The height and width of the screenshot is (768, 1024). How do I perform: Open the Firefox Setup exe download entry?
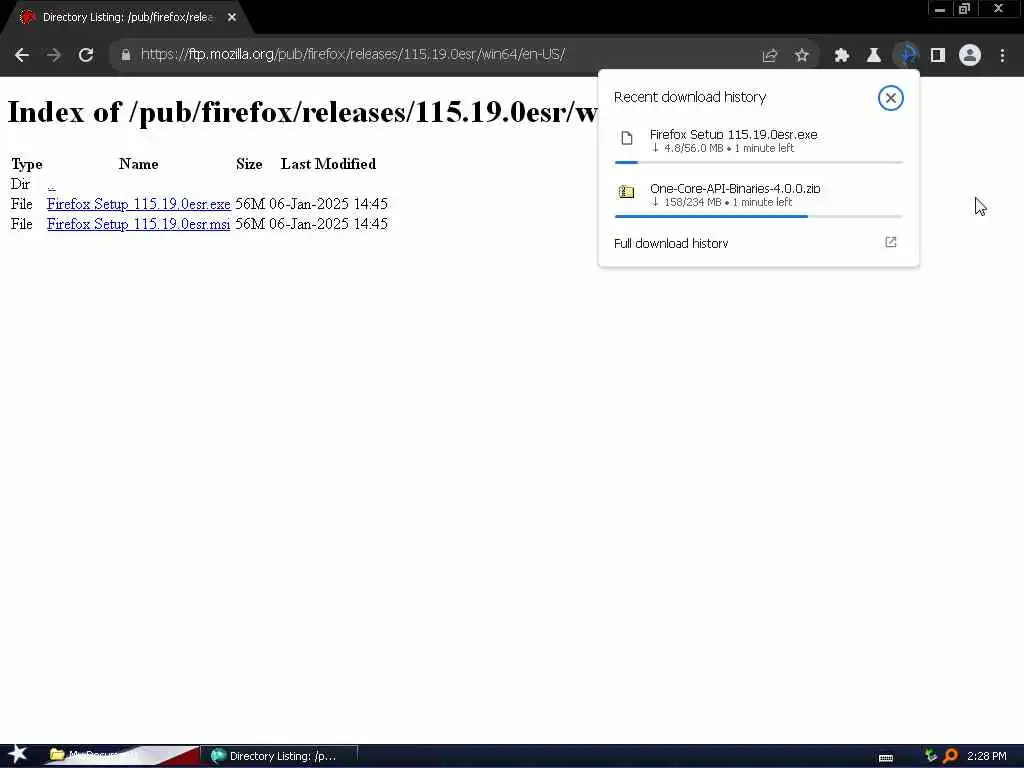(759, 141)
